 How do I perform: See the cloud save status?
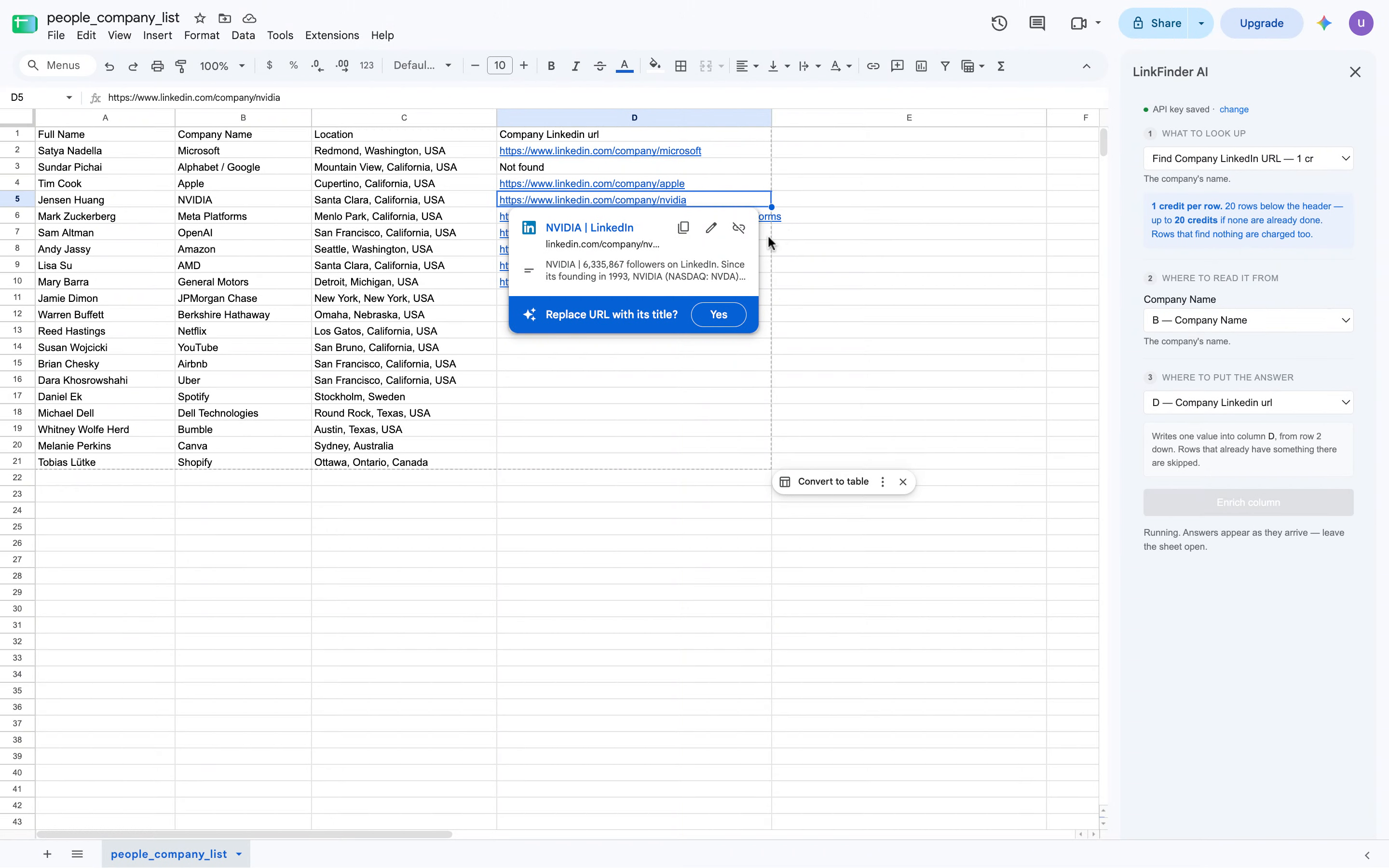[x=249, y=18]
